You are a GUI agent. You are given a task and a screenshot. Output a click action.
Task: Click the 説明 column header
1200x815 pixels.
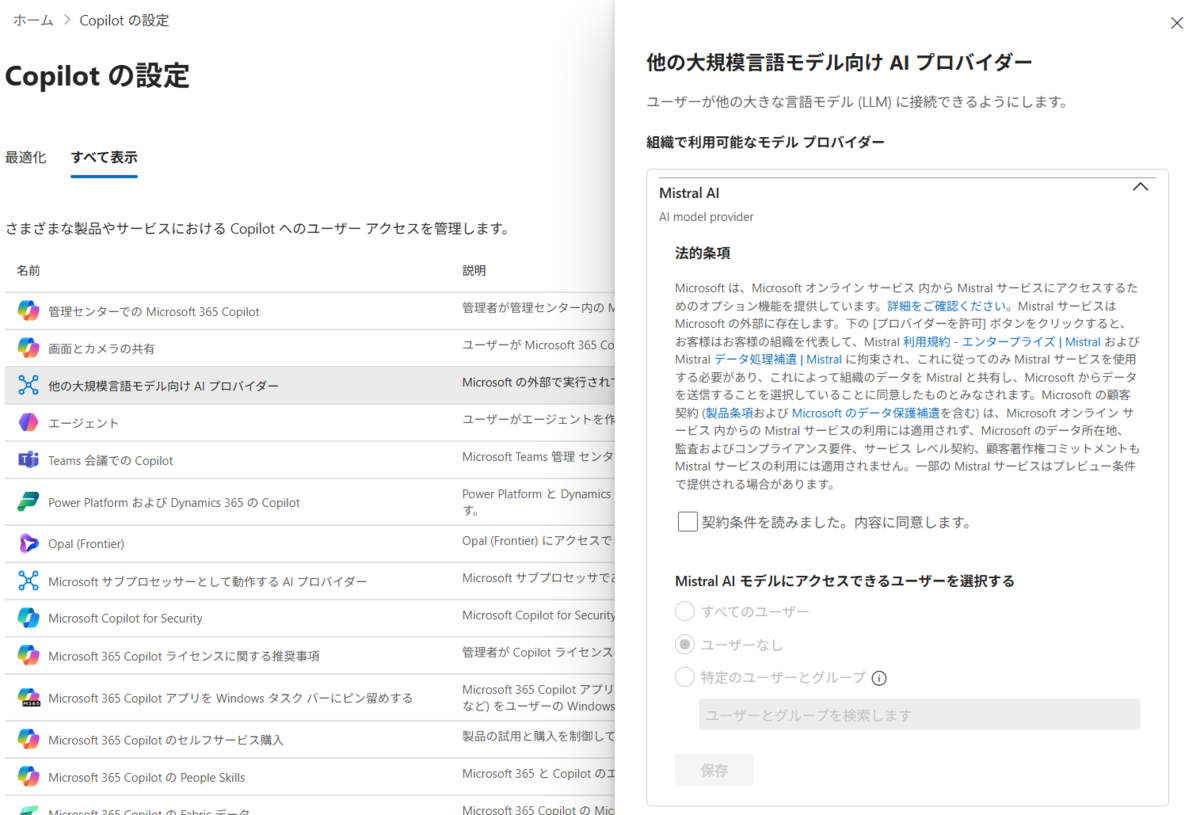[474, 270]
